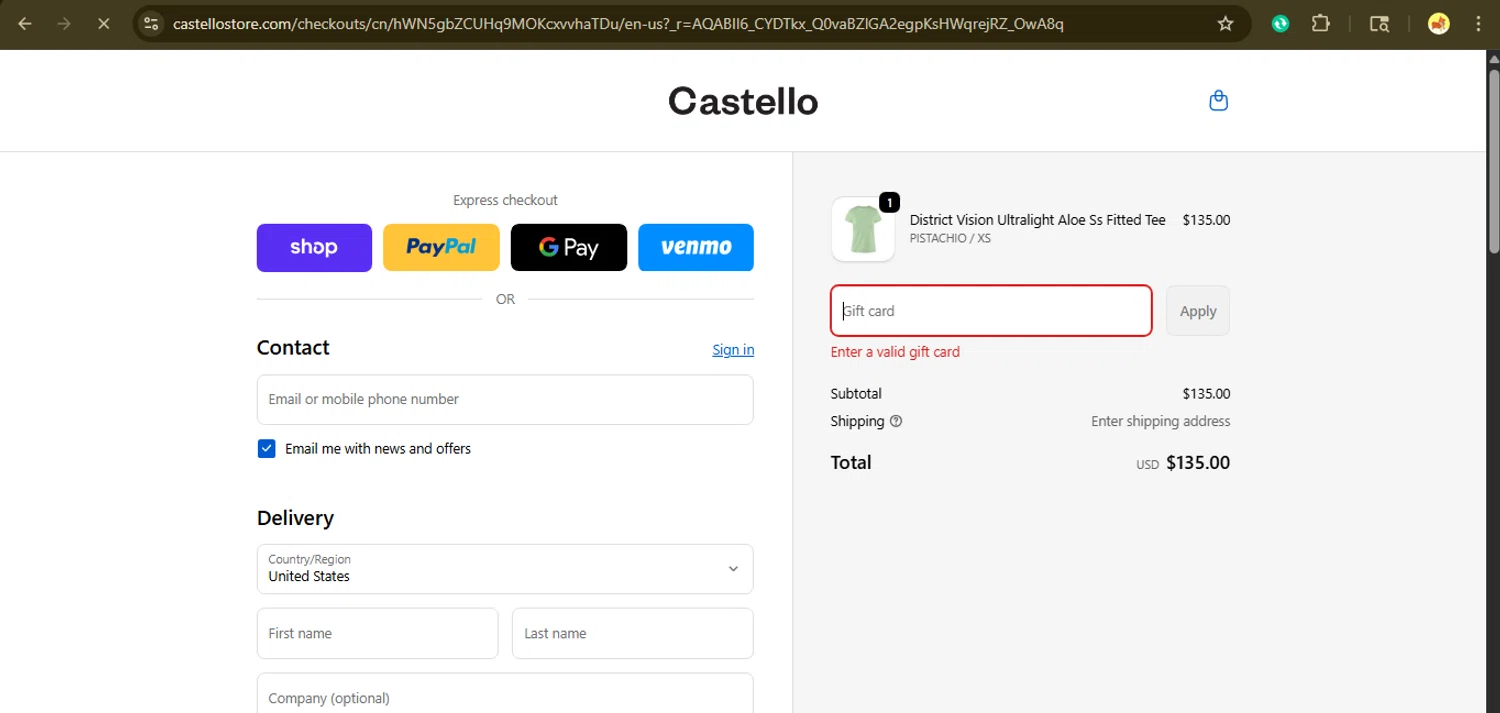Open the Chrome profile avatar
Screen dimensions: 1500x713
point(1439,24)
